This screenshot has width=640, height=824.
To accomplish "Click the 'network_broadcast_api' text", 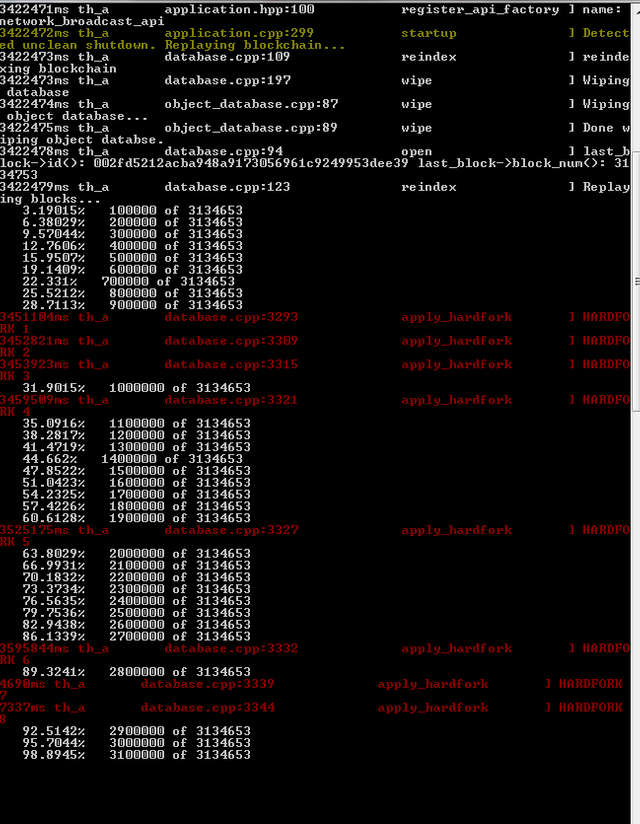I will point(82,22).
